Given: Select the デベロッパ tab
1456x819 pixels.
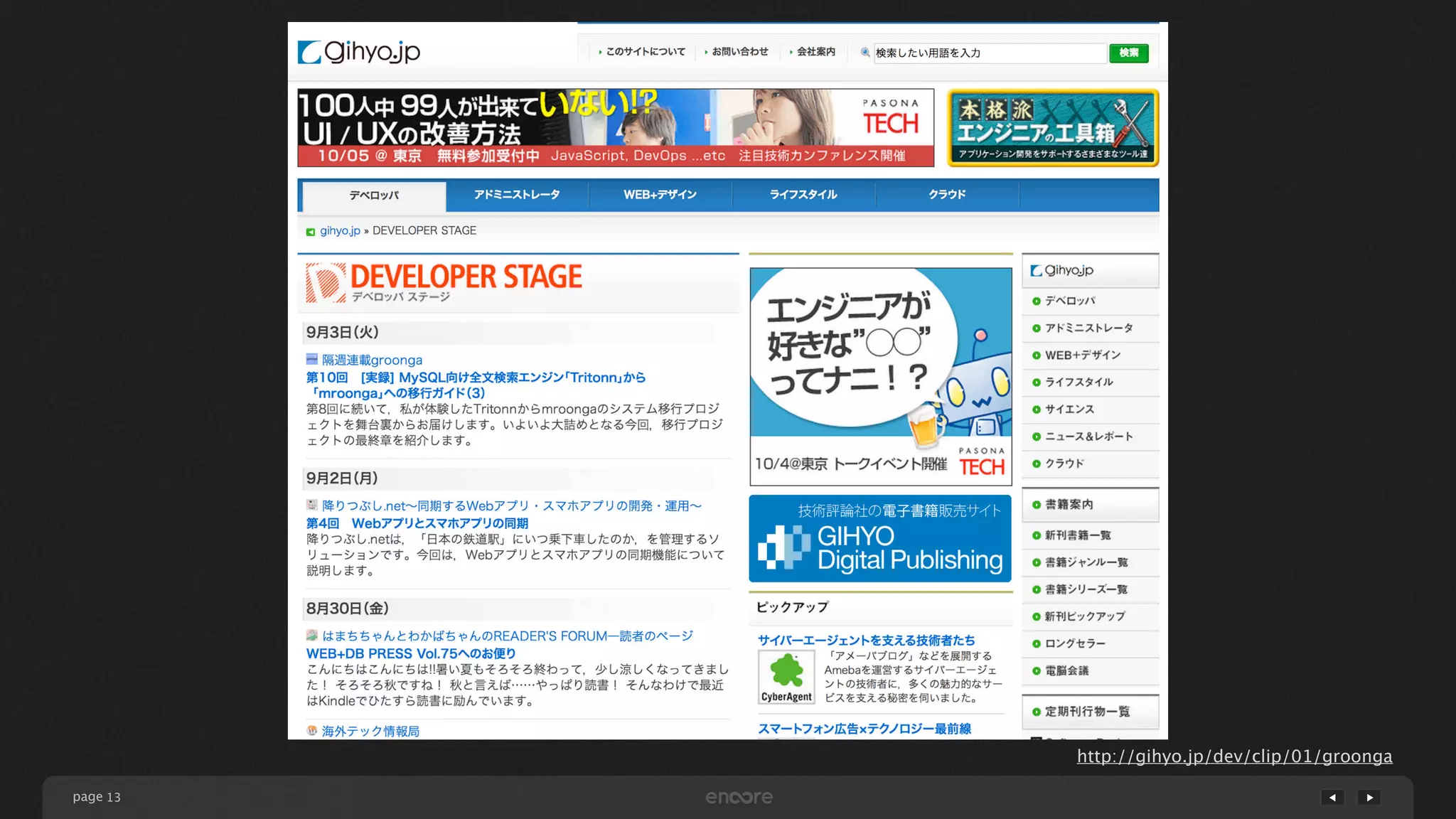Looking at the screenshot, I should tap(374, 196).
